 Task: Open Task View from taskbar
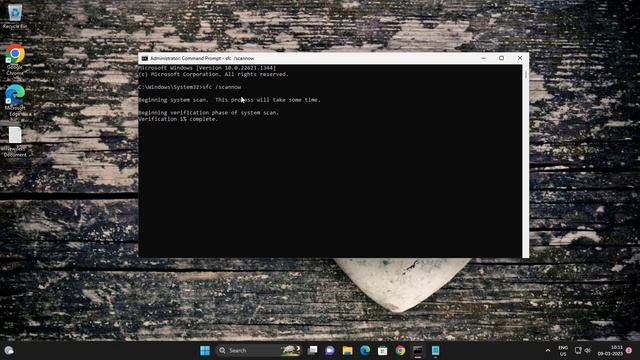click(x=312, y=350)
